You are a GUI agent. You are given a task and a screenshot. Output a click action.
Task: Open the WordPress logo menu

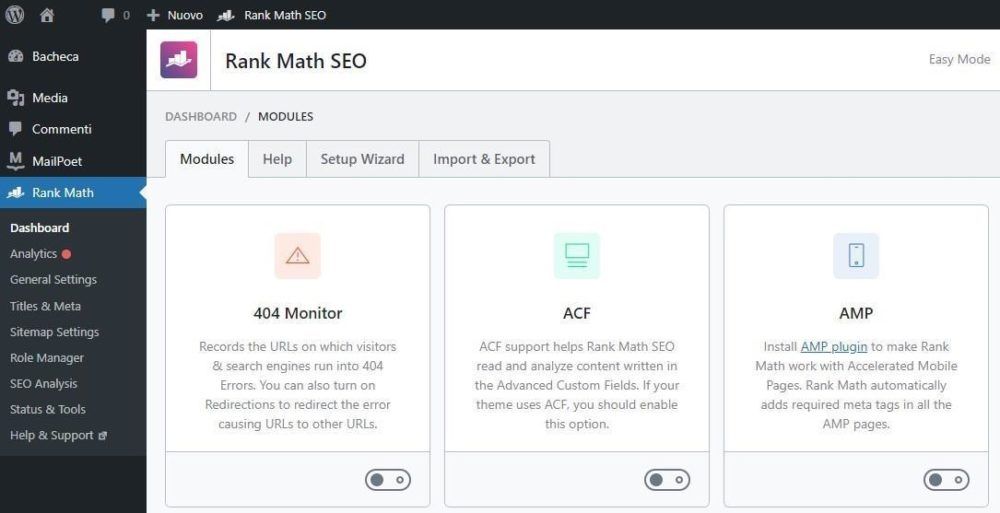[x=15, y=15]
